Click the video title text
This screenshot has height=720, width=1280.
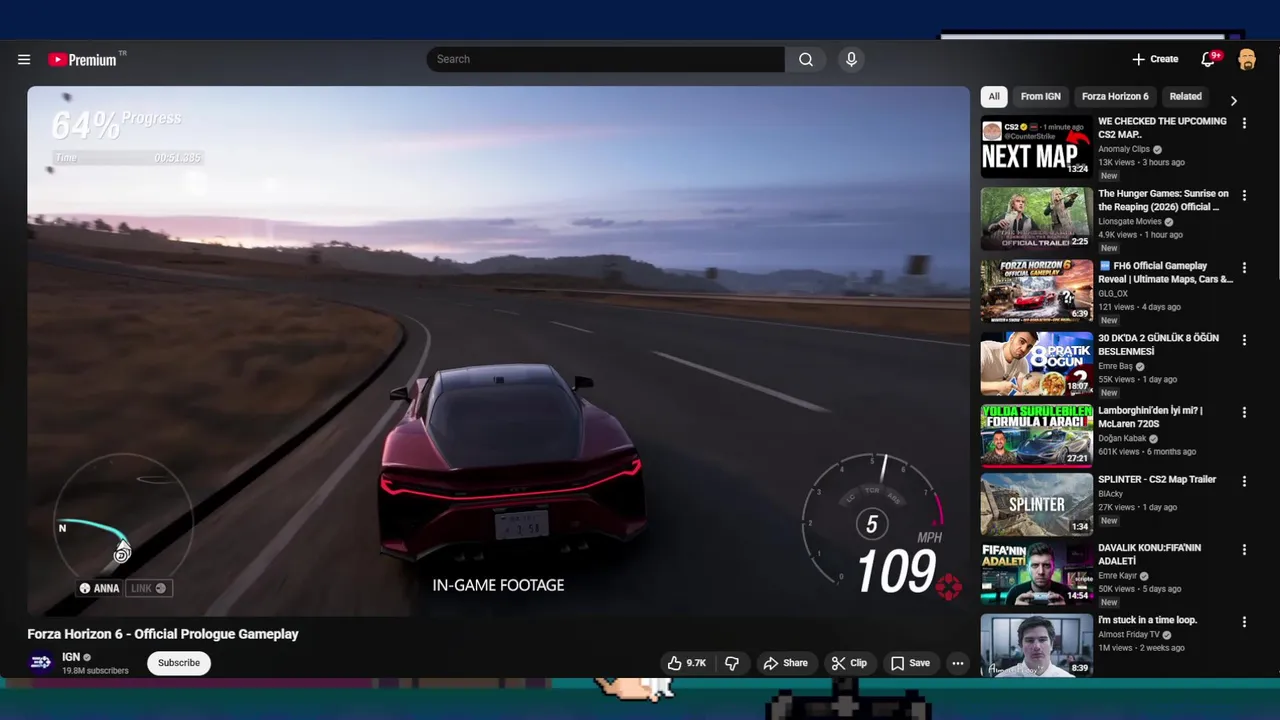[x=163, y=634]
